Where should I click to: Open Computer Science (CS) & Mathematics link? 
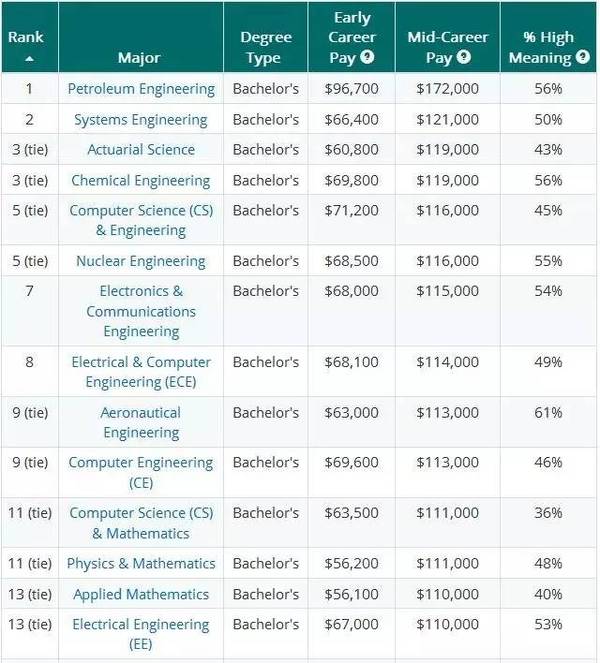(141, 523)
